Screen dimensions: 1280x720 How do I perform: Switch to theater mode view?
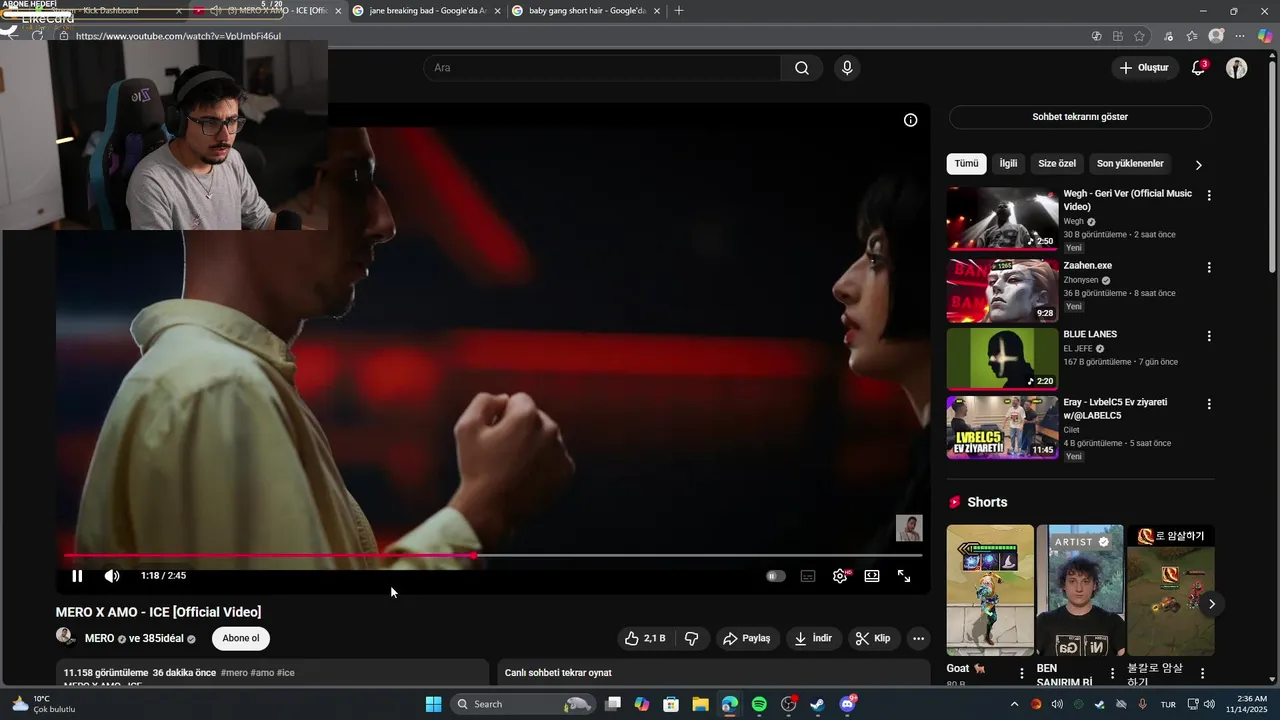(872, 576)
